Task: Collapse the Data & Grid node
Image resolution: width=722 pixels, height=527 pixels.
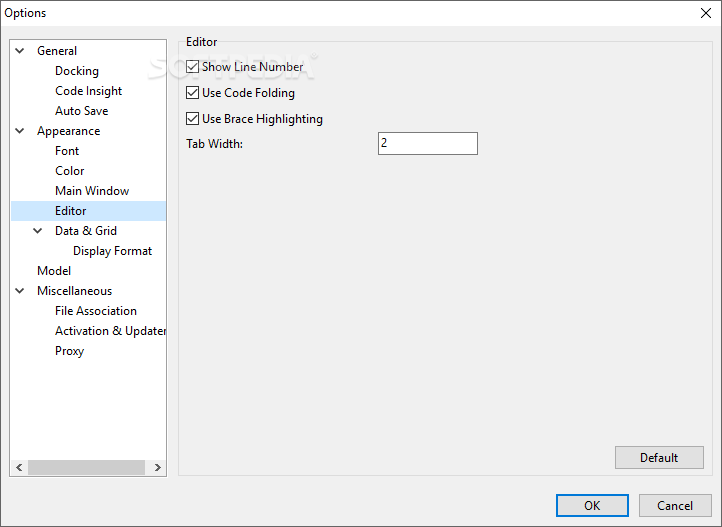Action: pyautogui.click(x=38, y=231)
